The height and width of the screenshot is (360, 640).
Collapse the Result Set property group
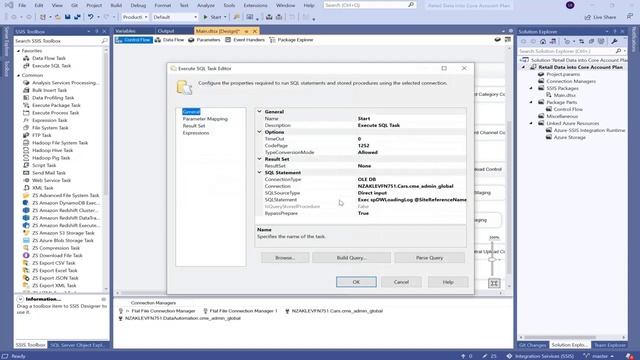click(259, 159)
